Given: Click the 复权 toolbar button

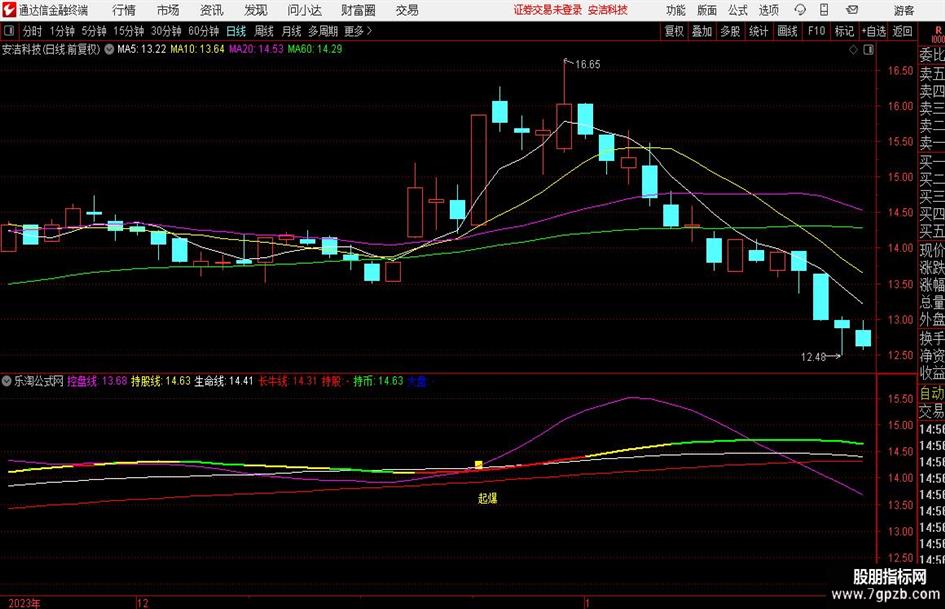Looking at the screenshot, I should click(x=674, y=31).
